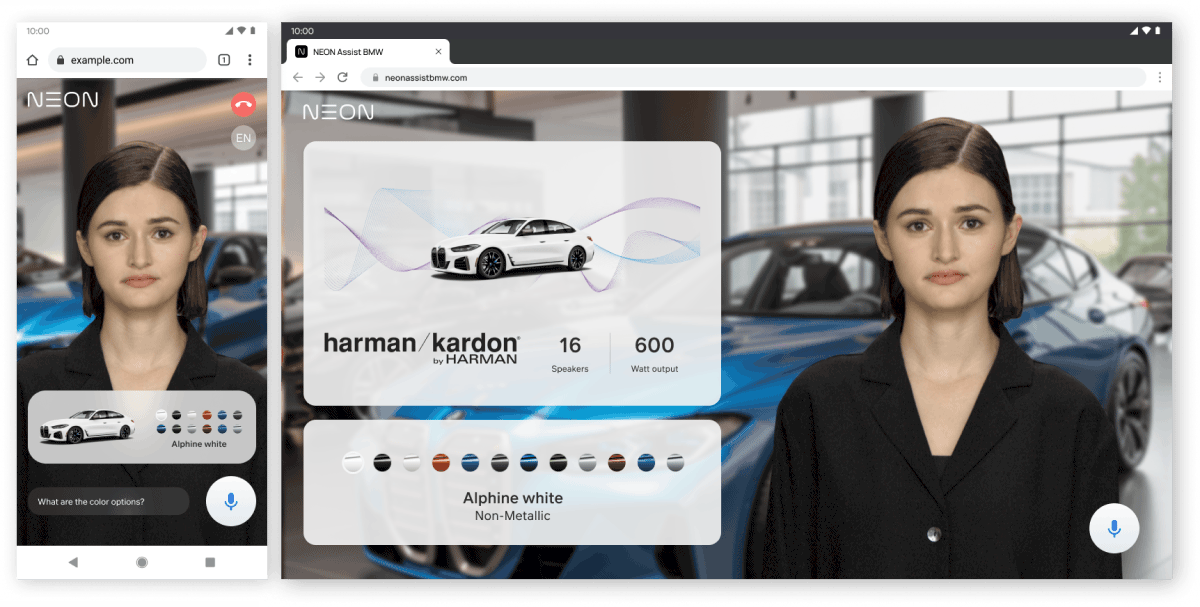Click the 'Watt output' label
This screenshot has width=1200, height=607.
(x=654, y=369)
